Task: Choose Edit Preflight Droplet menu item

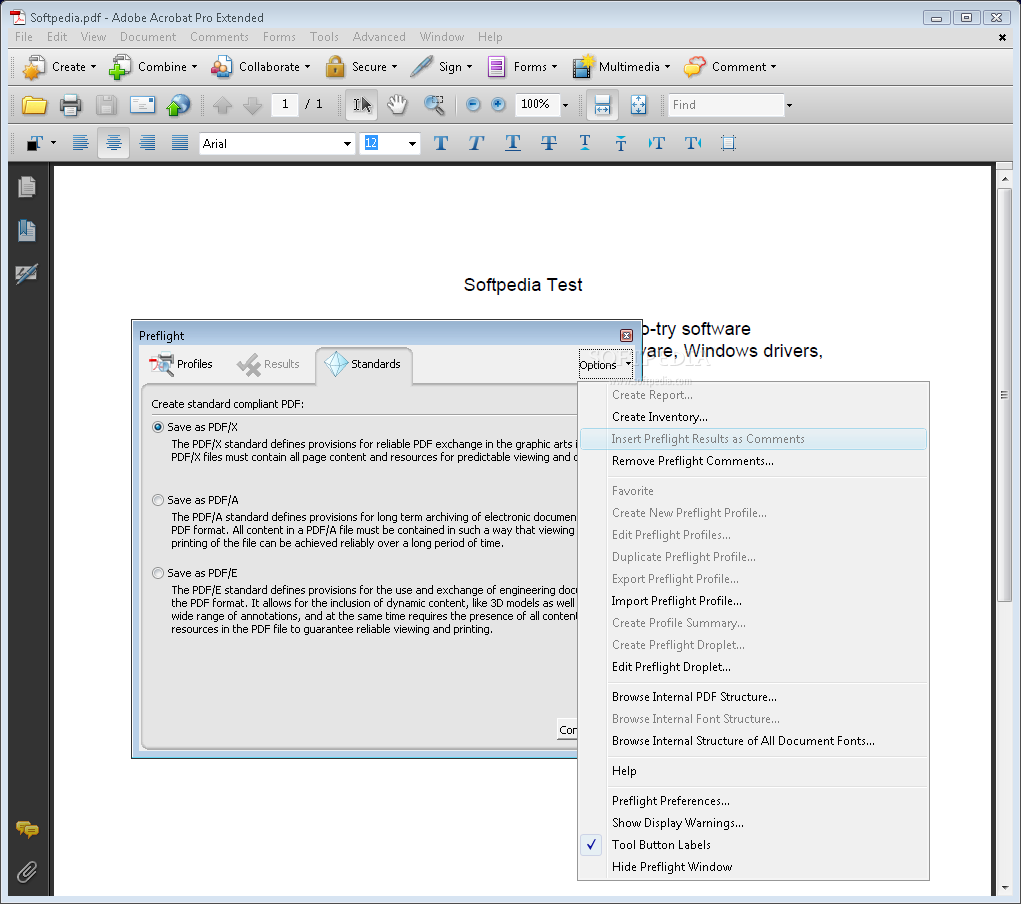Action: (x=753, y=667)
